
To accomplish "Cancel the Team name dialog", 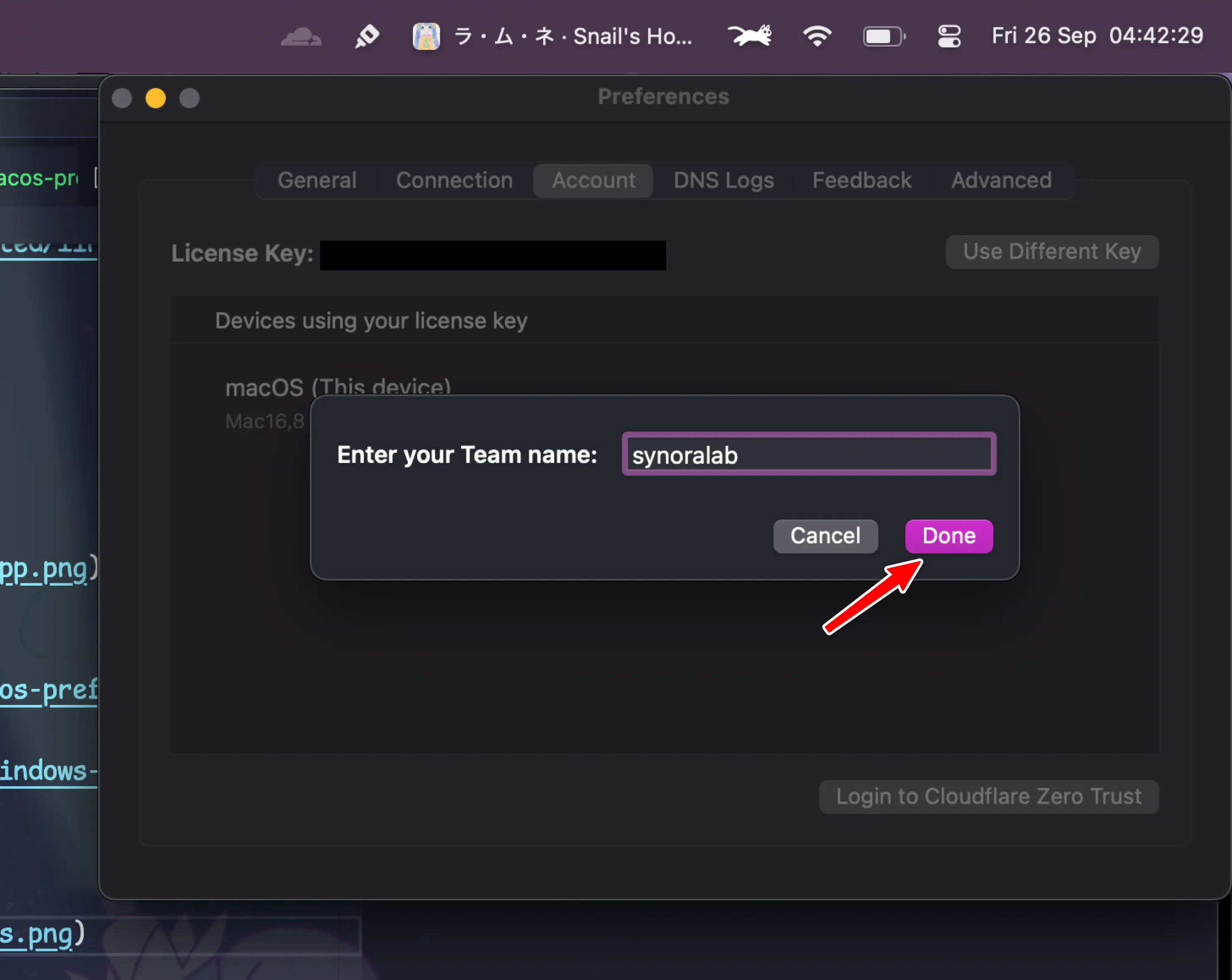I will [x=825, y=536].
